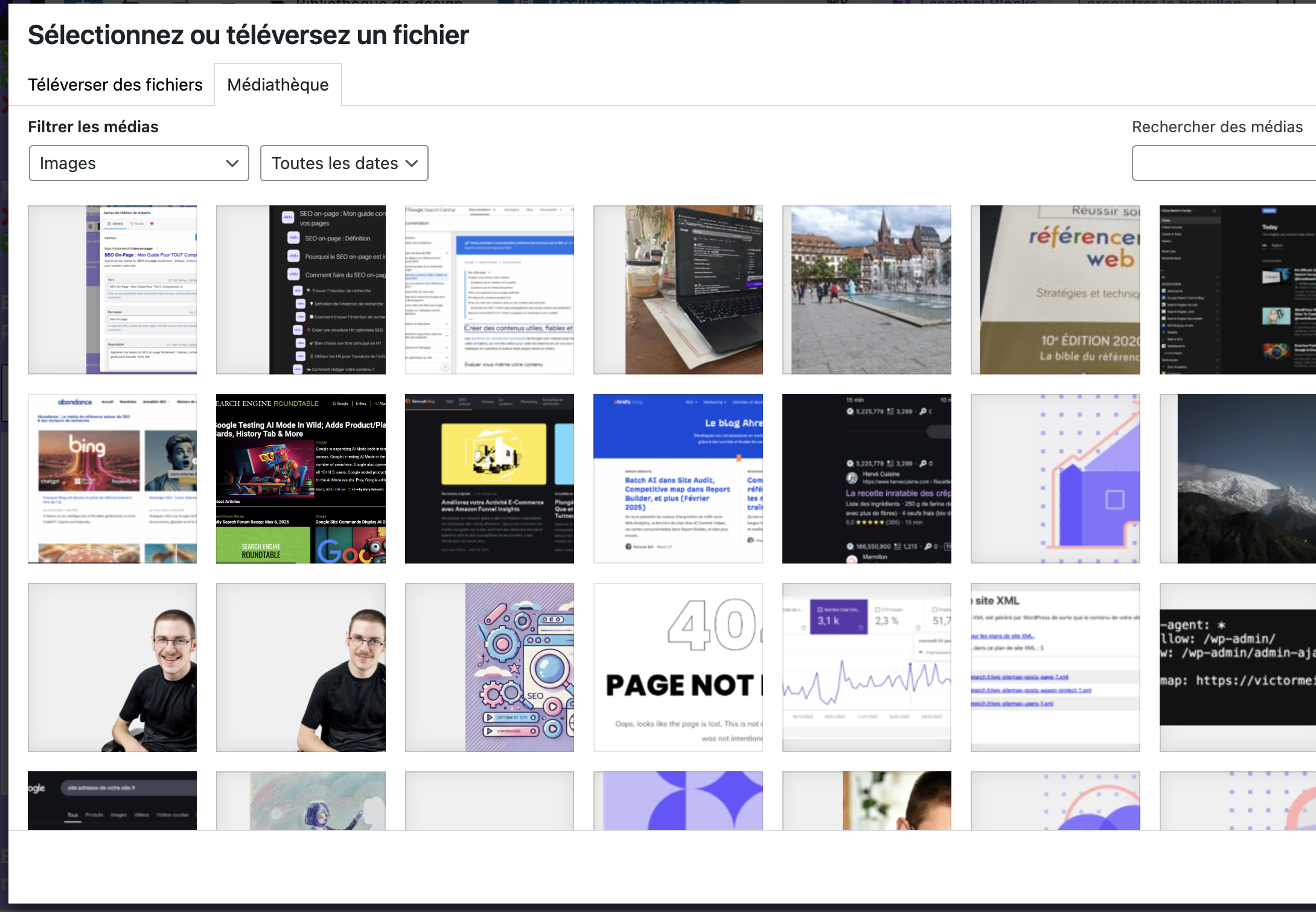Select the second portrait of man with glasses
The width and height of the screenshot is (1316, 912).
301,667
